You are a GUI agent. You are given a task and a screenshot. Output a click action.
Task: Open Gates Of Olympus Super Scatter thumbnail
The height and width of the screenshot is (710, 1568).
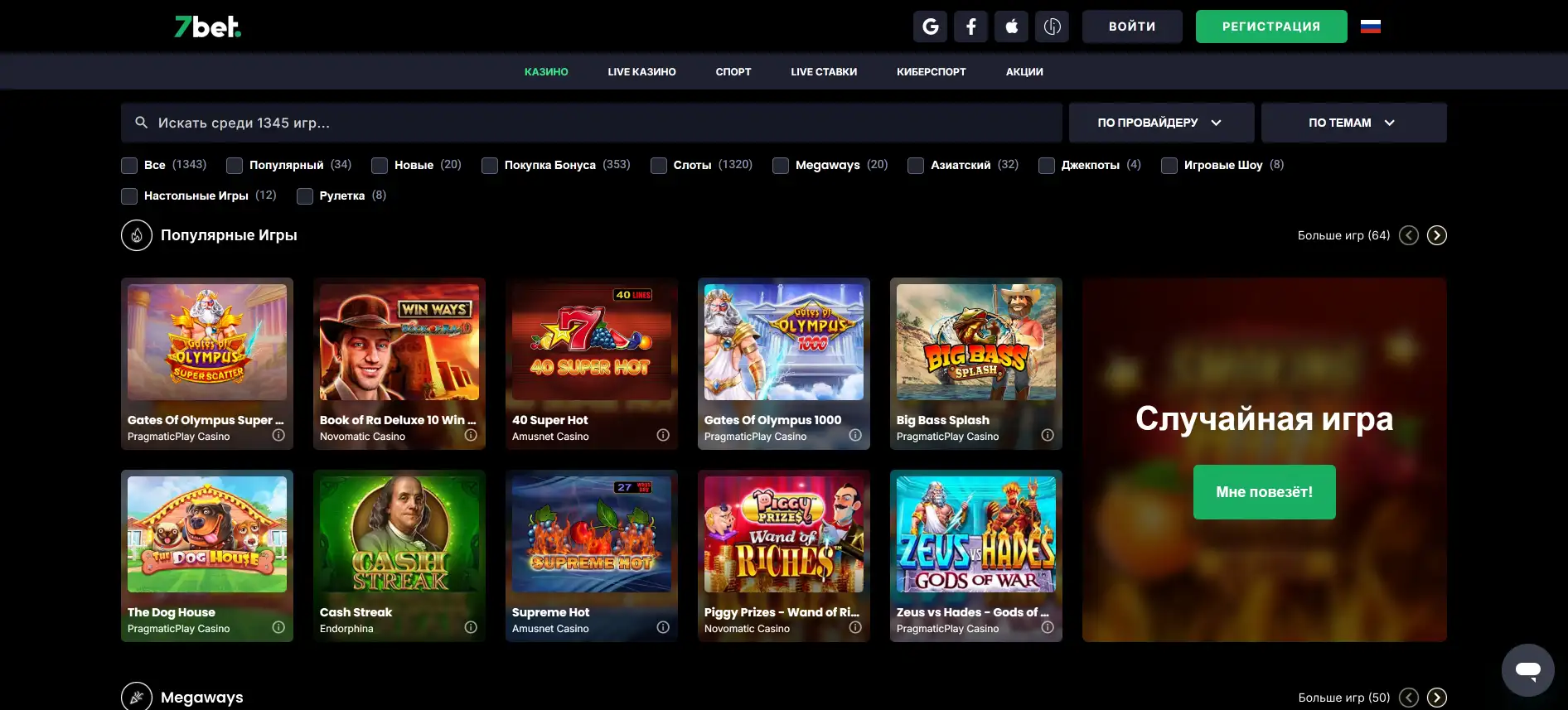207,342
